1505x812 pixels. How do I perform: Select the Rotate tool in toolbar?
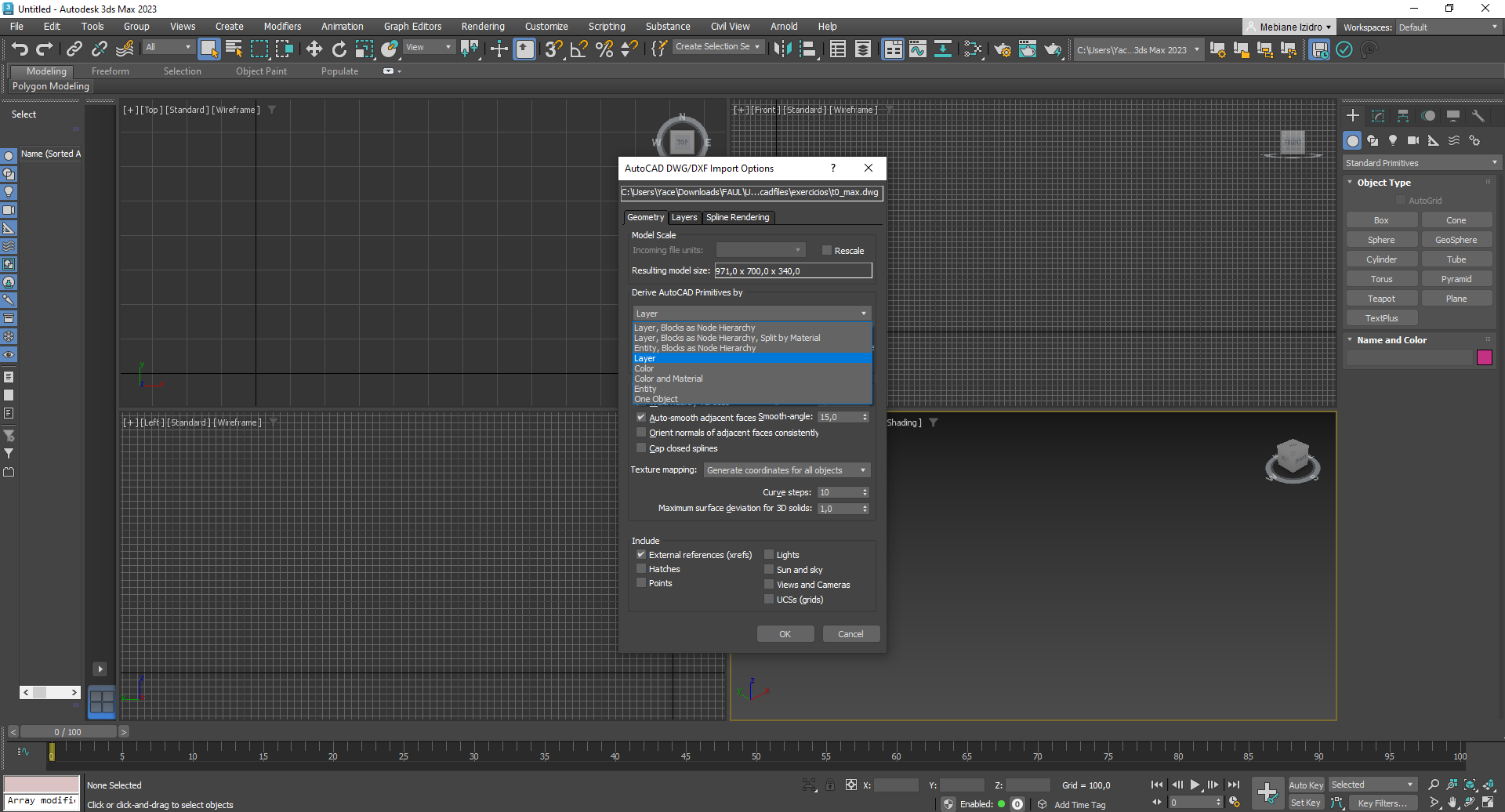[x=339, y=49]
